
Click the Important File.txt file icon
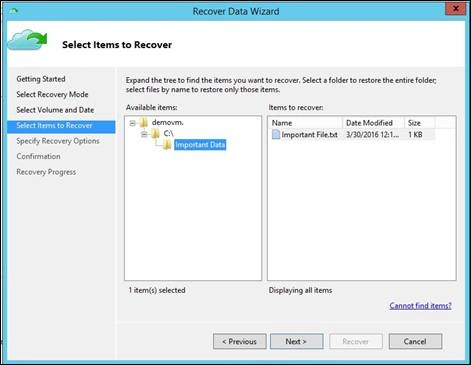pos(276,134)
